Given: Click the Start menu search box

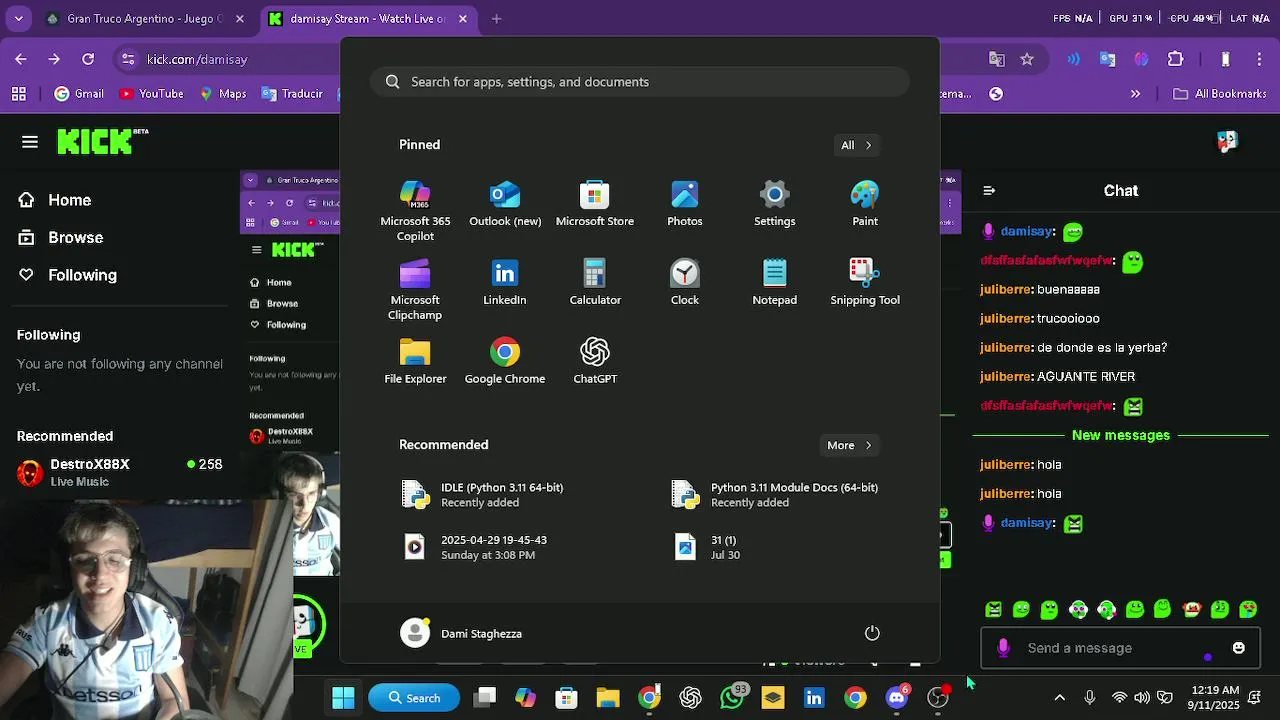Looking at the screenshot, I should [640, 82].
